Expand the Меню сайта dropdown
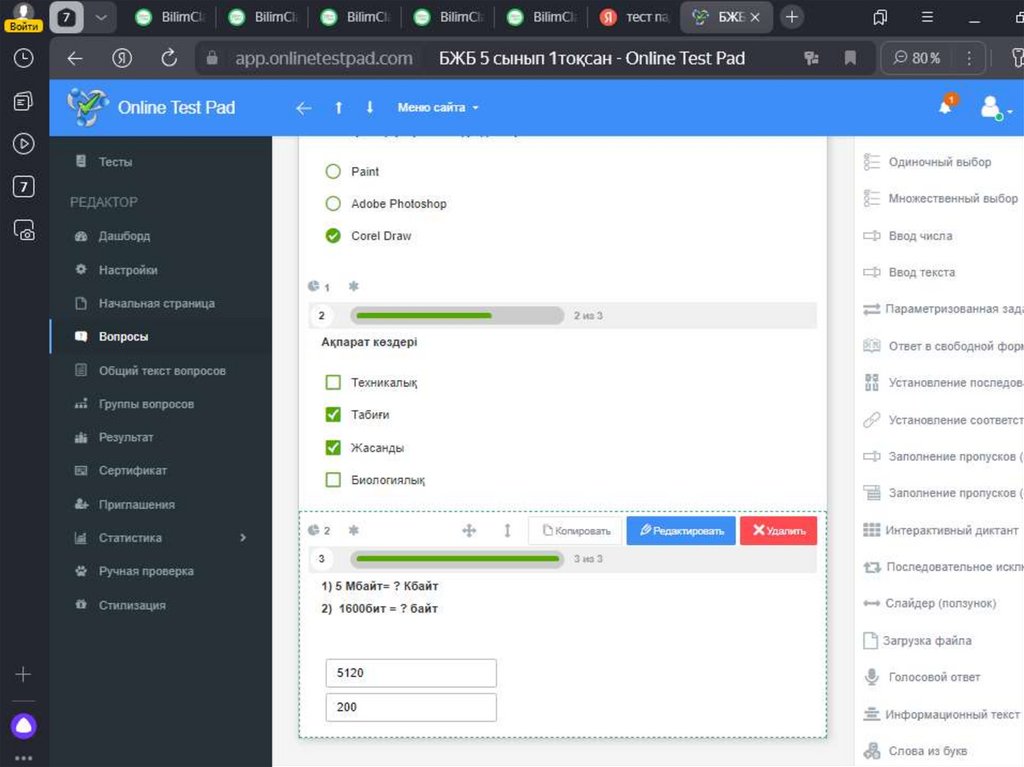The image size is (1024, 767). click(x=438, y=108)
